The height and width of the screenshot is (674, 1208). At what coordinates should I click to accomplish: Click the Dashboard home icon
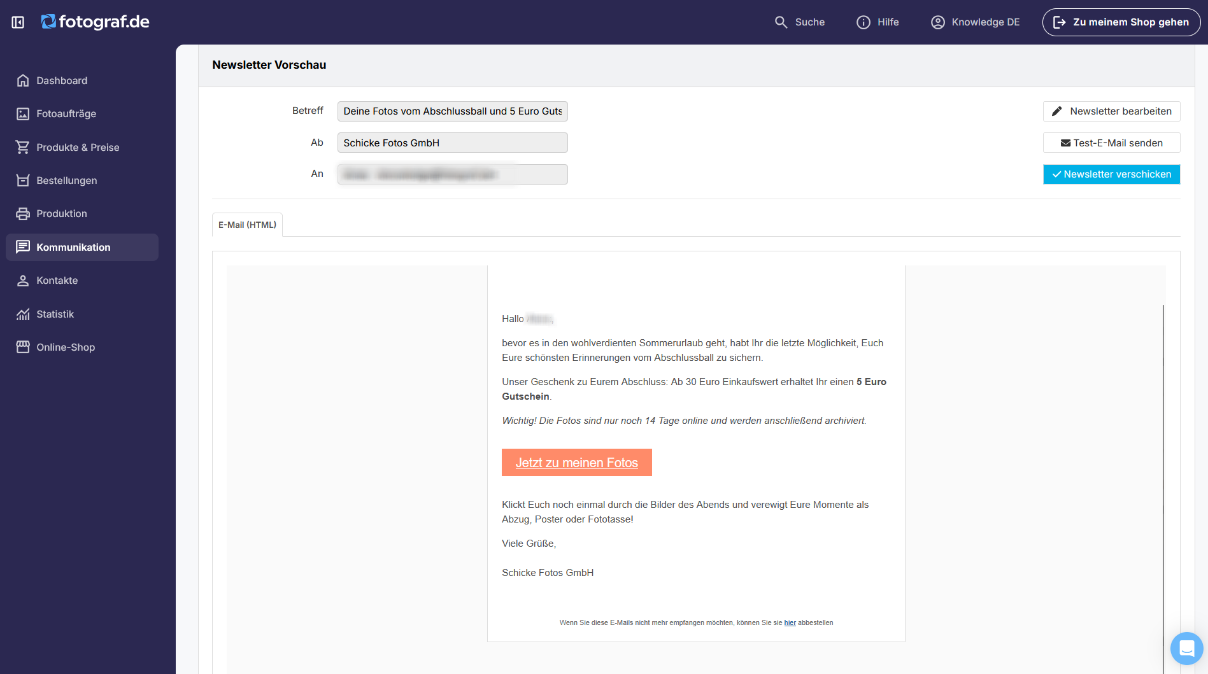(x=23, y=80)
